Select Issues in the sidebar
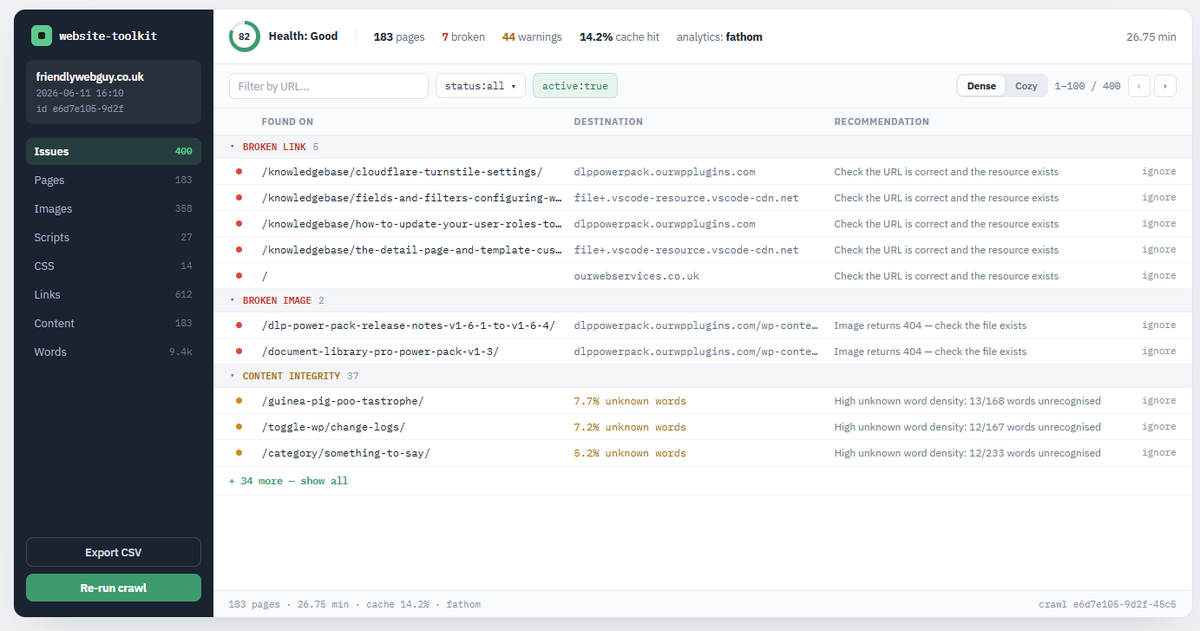 (113, 152)
